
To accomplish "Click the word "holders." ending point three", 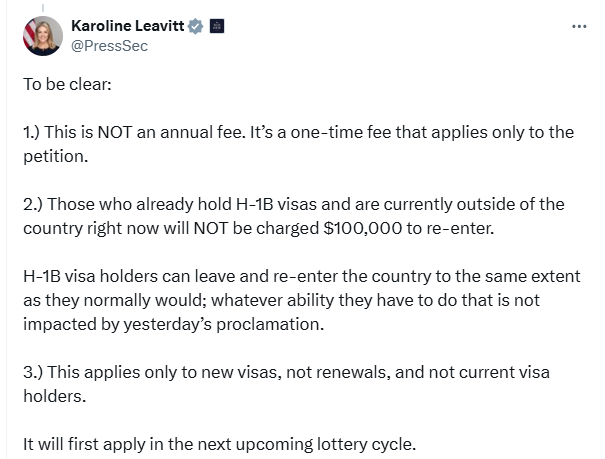I will (x=51, y=396).
